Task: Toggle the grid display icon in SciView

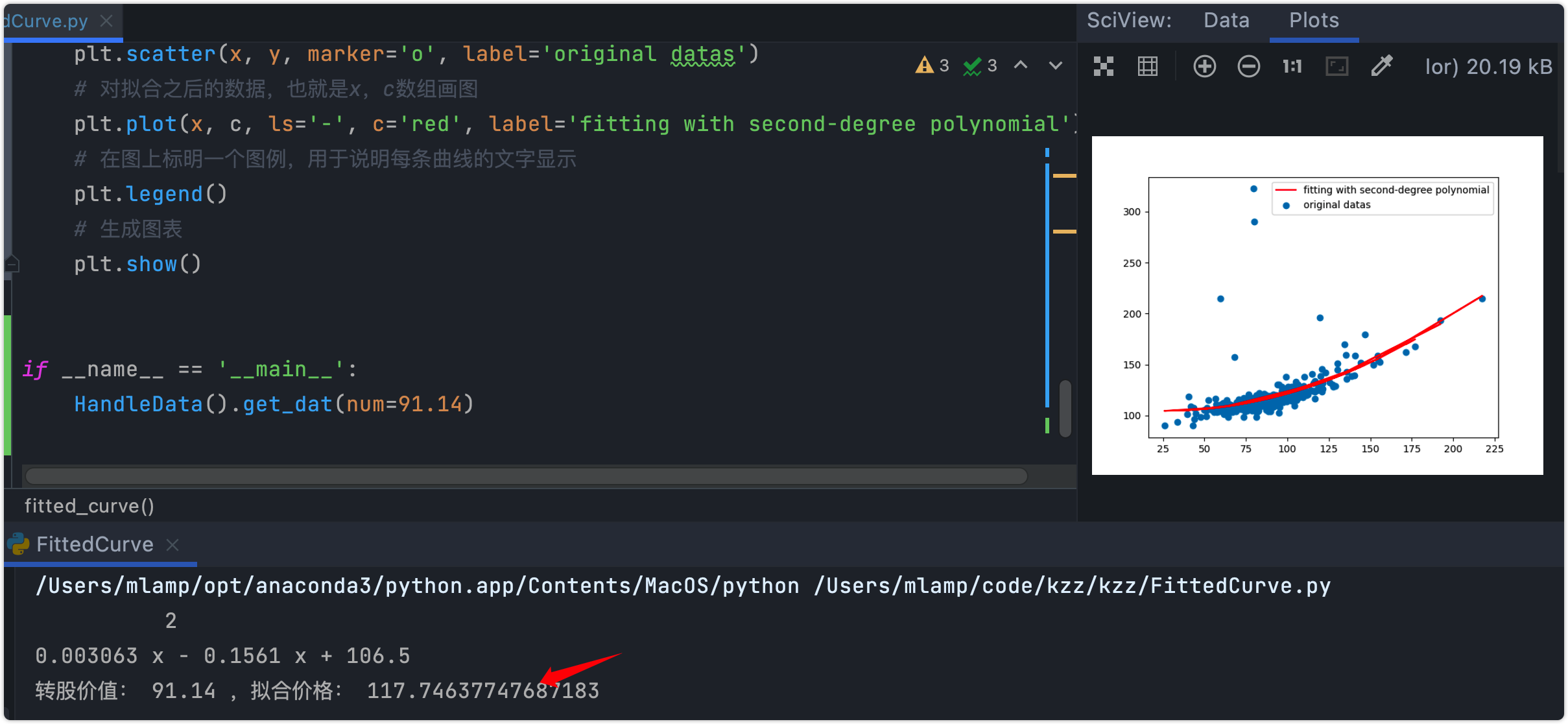Action: click(x=1147, y=66)
